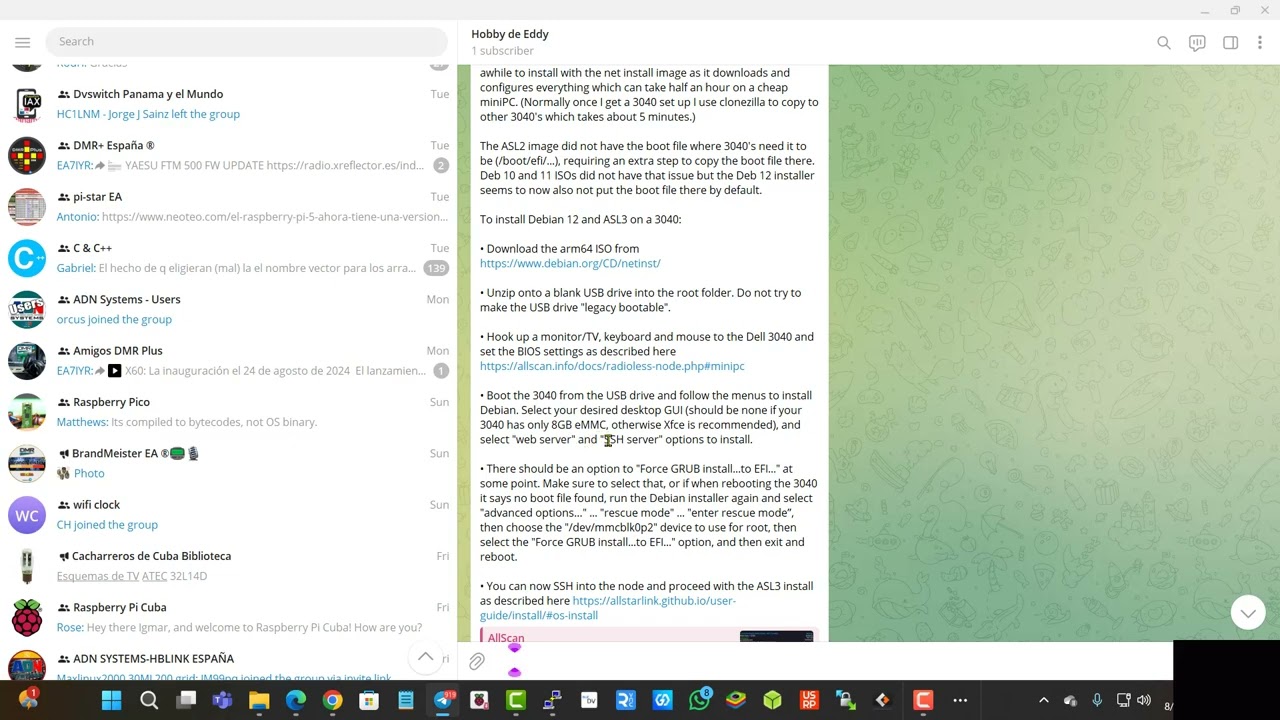Viewport: 1280px width, 720px height.
Task: Open Raspberry Pi Imager taskbar icon
Action: [x=479, y=700]
